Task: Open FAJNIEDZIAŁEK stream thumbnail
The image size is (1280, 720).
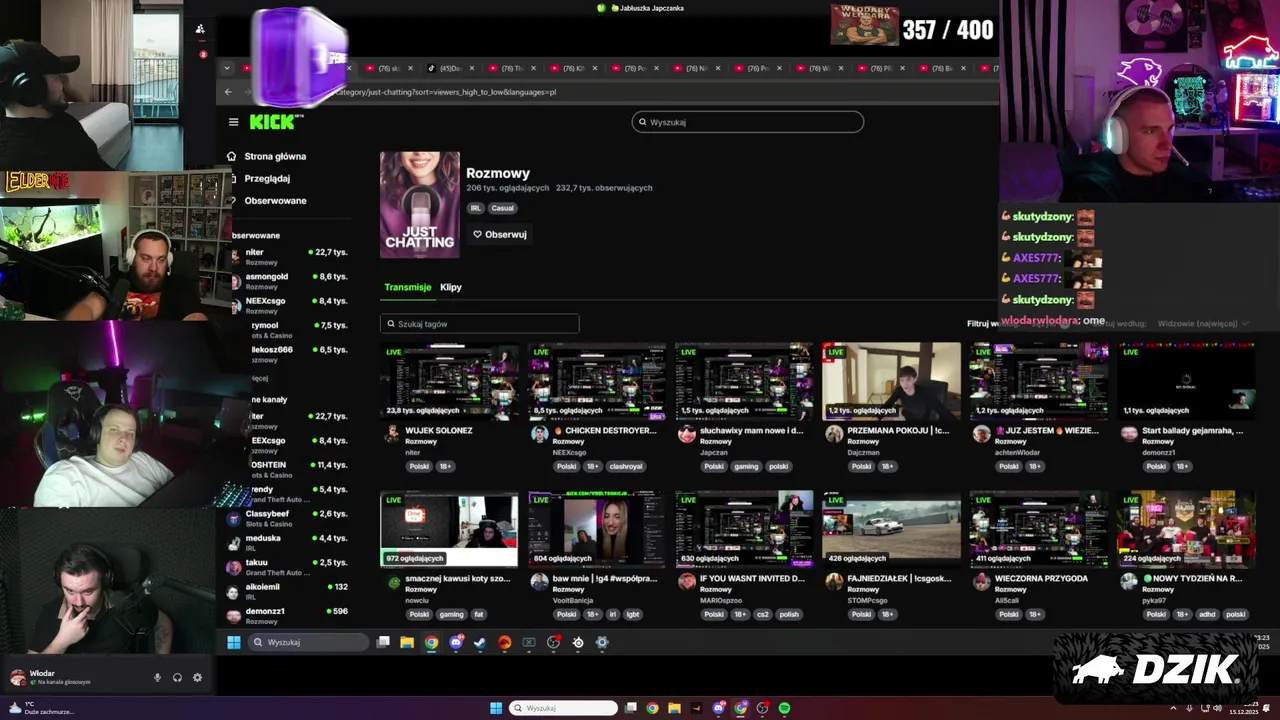Action: pyautogui.click(x=891, y=529)
